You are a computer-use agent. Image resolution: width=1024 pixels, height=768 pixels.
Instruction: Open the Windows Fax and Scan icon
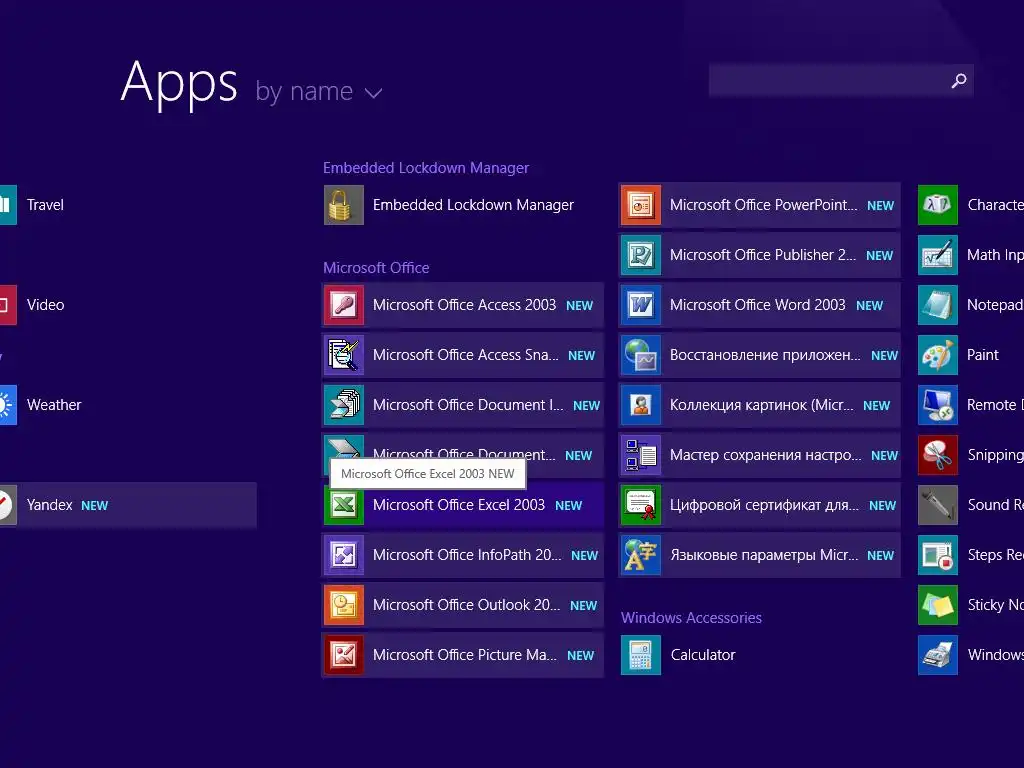pyautogui.click(x=938, y=655)
